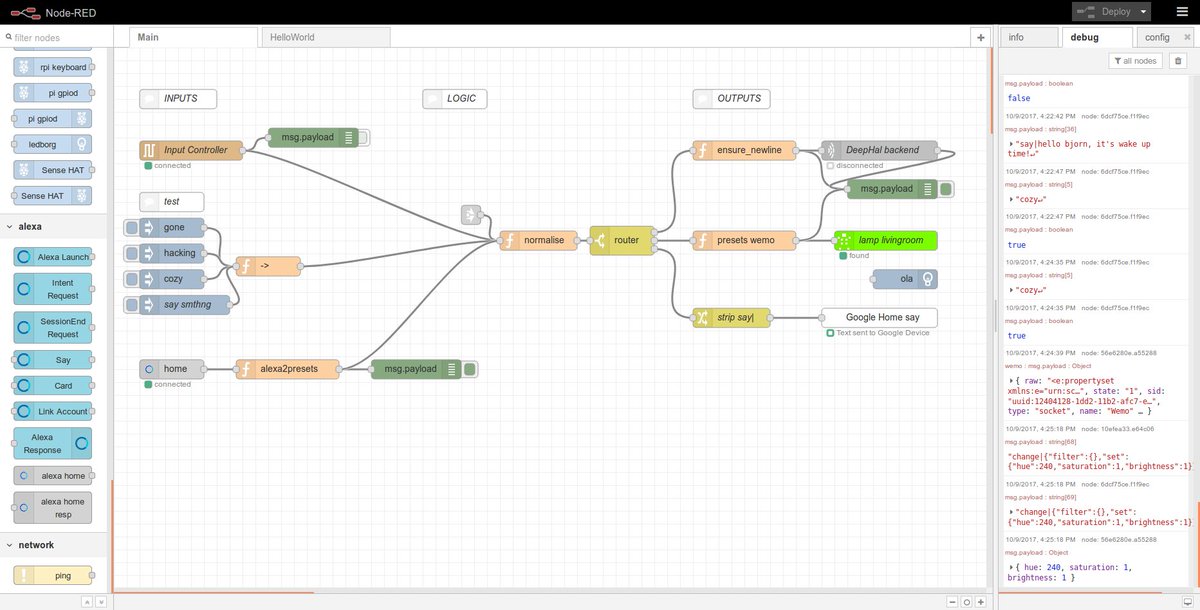Select the presets wemo function node
The width and height of the screenshot is (1200, 610).
coord(745,240)
